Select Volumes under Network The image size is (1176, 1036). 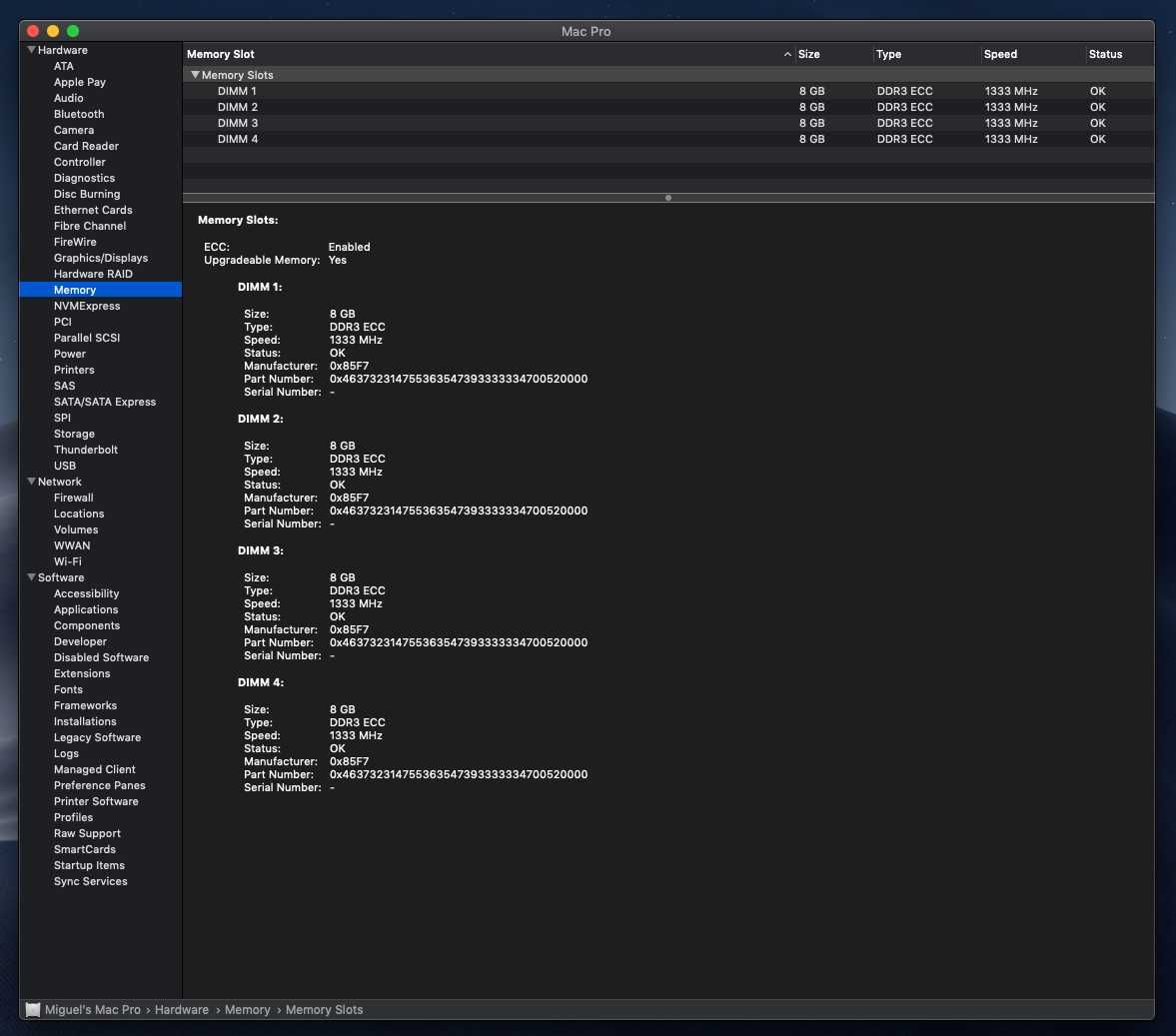pyautogui.click(x=76, y=529)
